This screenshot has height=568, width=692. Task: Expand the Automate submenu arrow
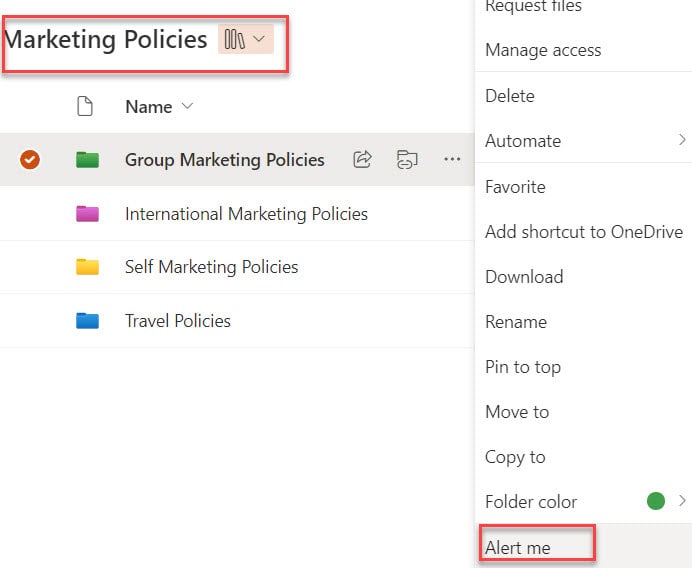682,140
